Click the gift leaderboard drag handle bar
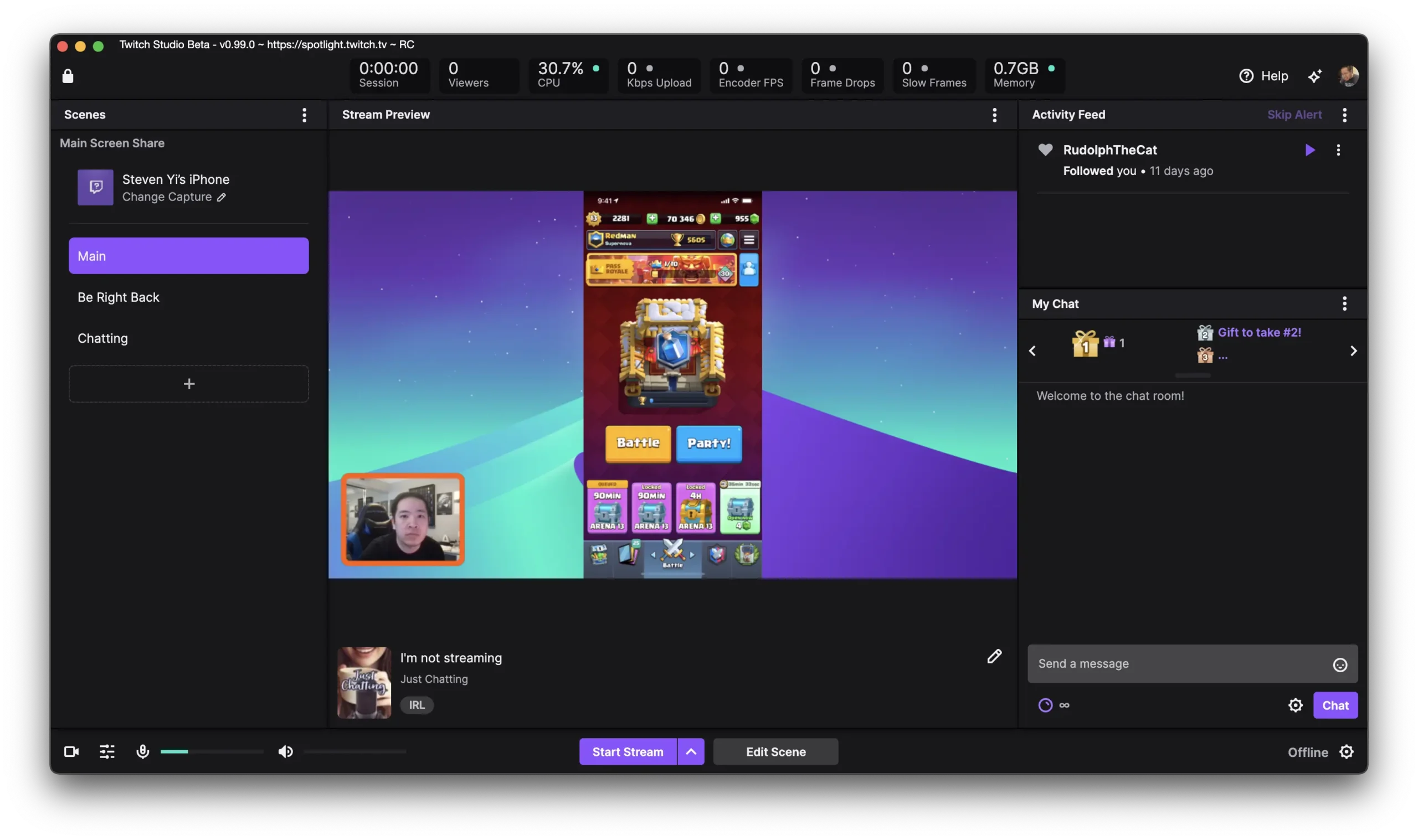1418x840 pixels. 1192,375
